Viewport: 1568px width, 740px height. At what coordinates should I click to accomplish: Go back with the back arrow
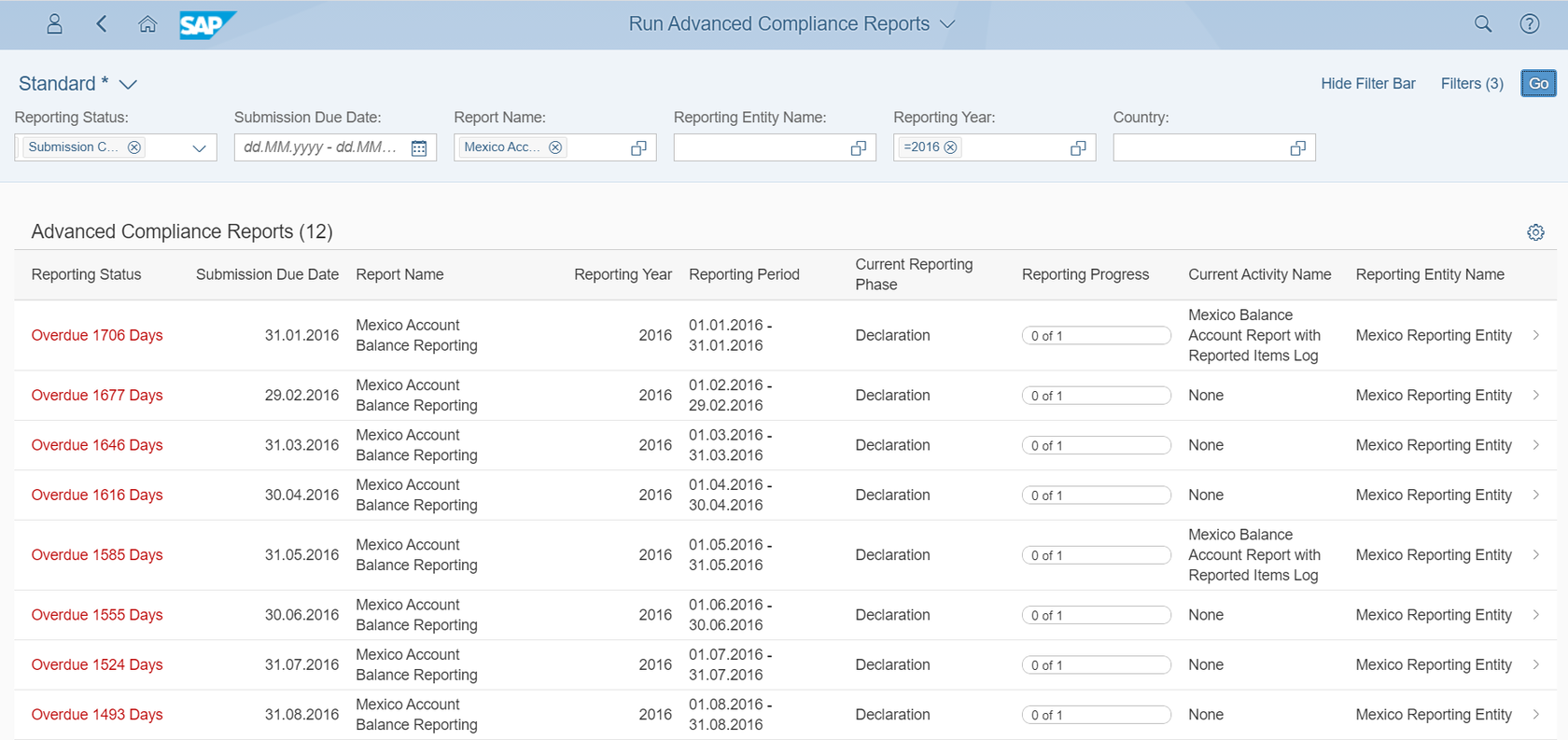click(102, 24)
